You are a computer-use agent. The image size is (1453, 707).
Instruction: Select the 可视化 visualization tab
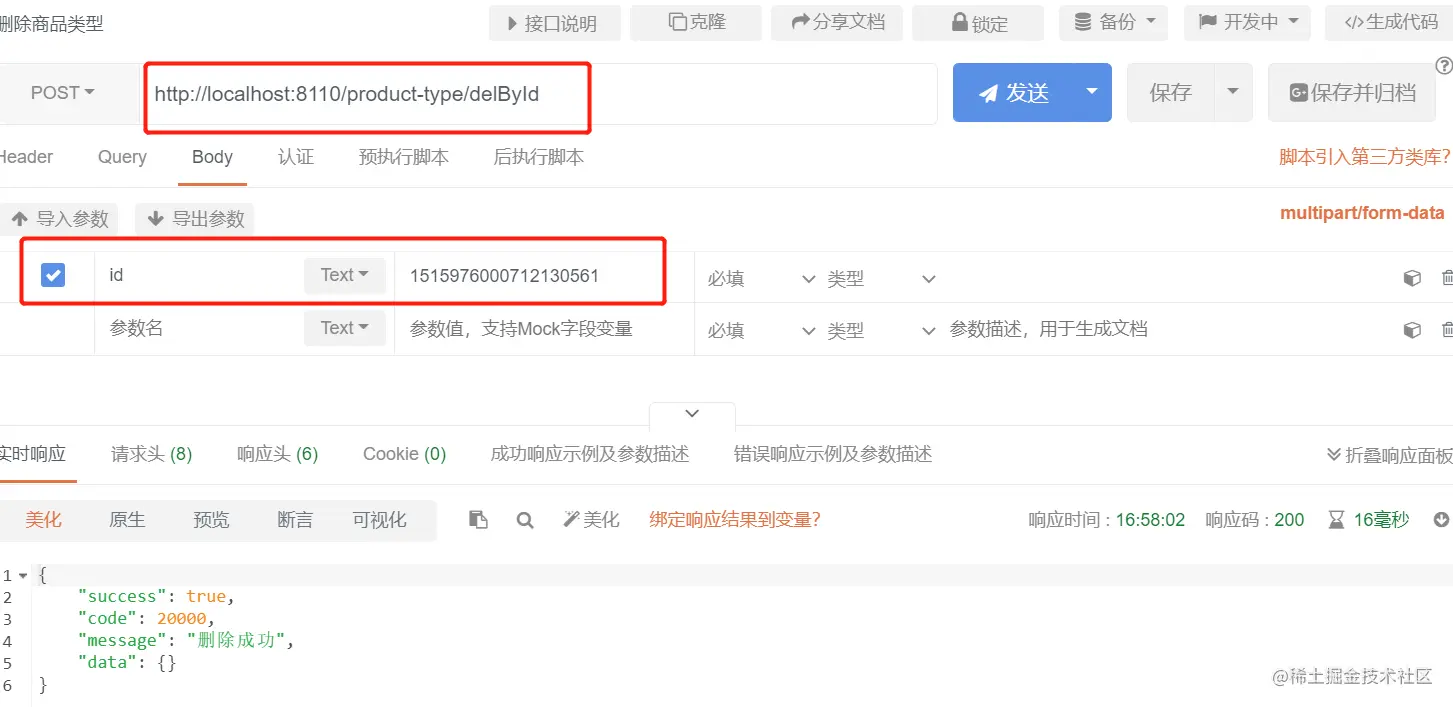tap(379, 520)
